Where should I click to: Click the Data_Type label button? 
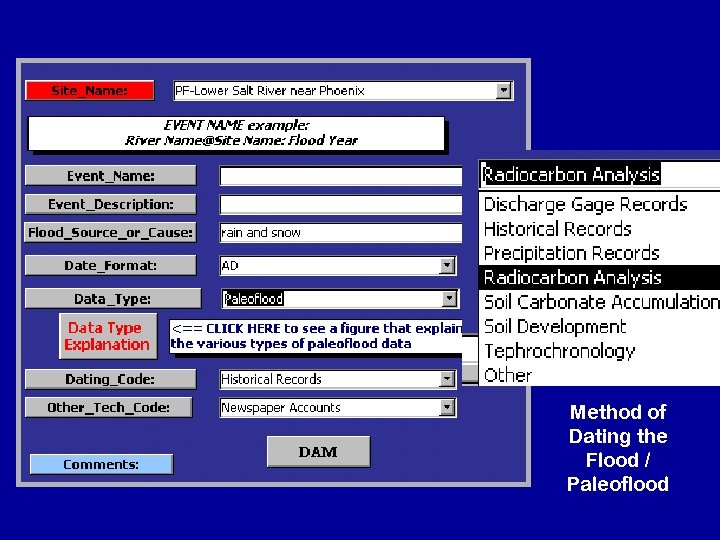113,299
